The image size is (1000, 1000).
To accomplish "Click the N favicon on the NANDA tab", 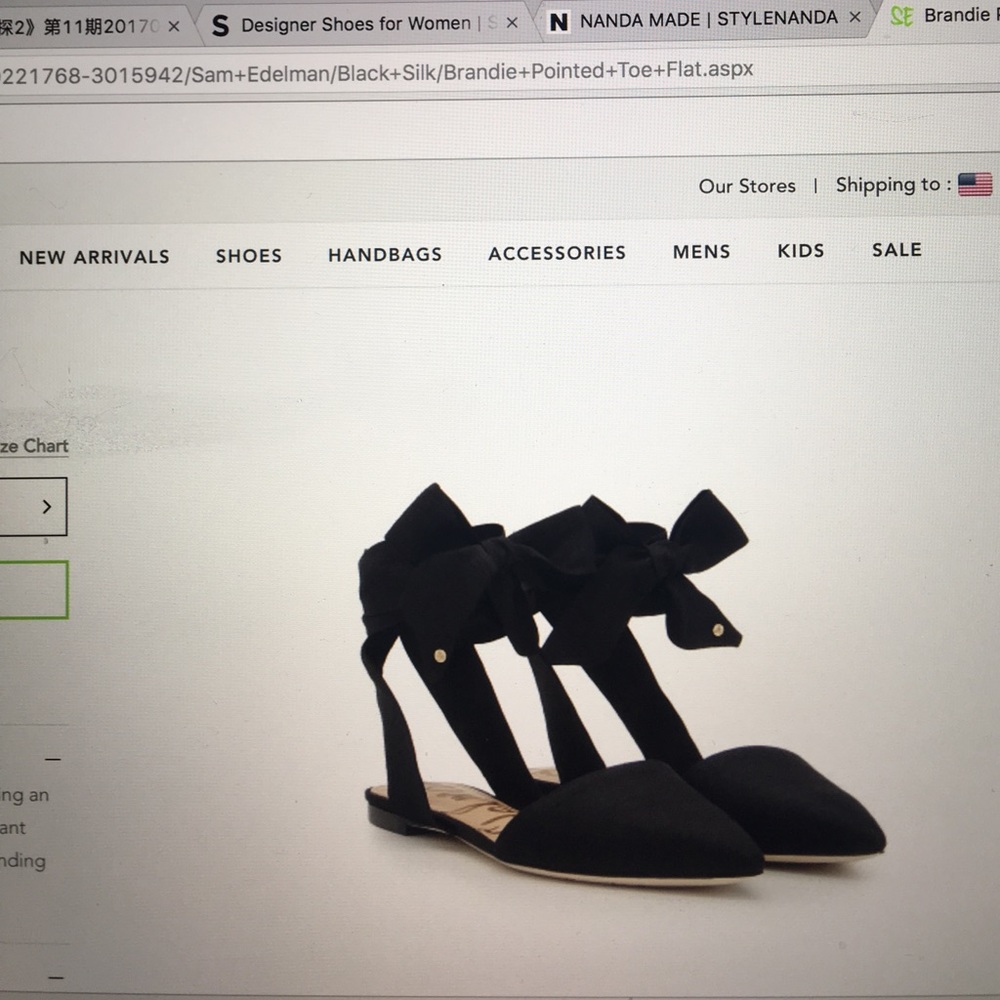I will point(559,20).
